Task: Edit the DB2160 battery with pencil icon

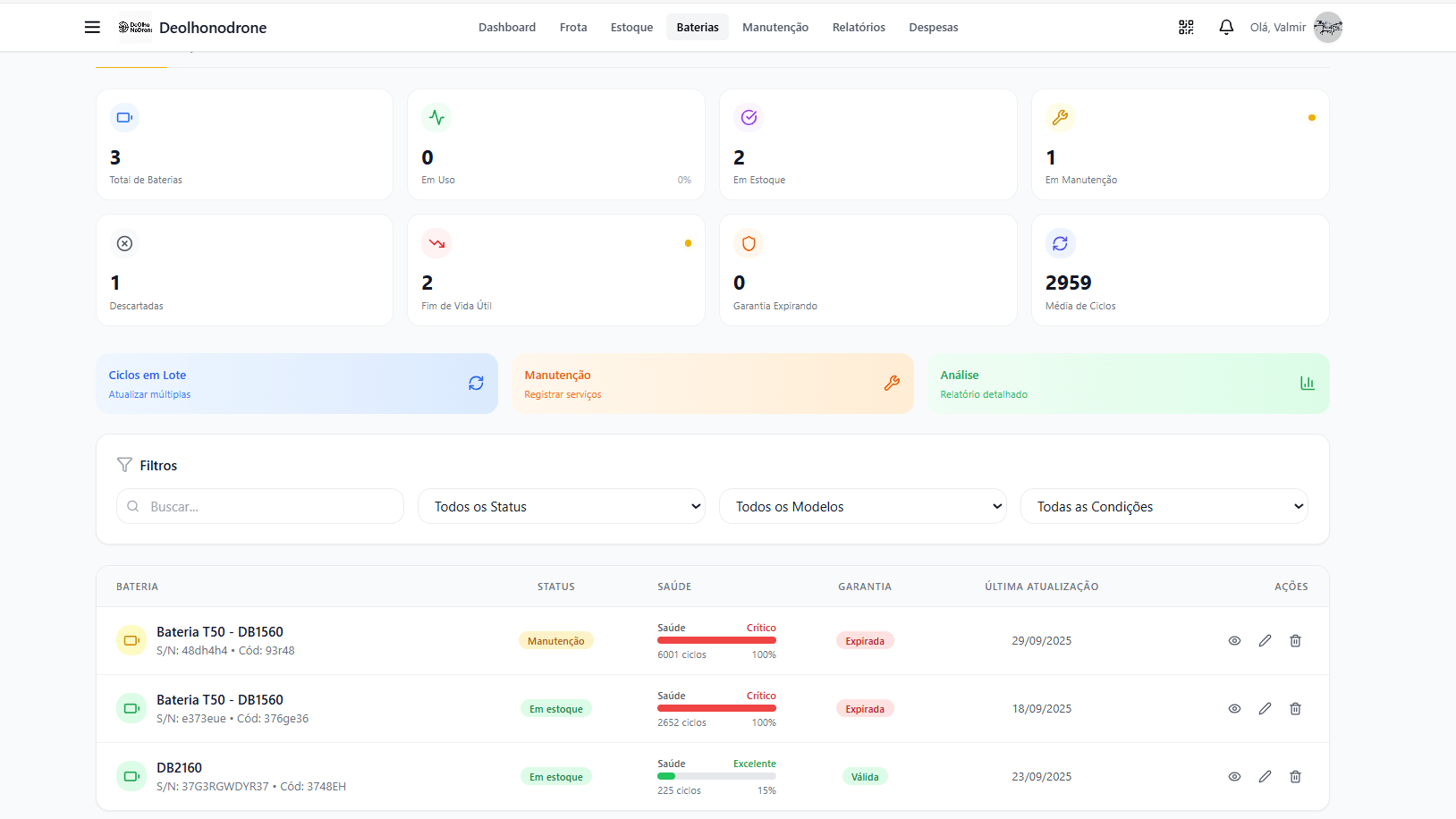Action: pyautogui.click(x=1265, y=776)
